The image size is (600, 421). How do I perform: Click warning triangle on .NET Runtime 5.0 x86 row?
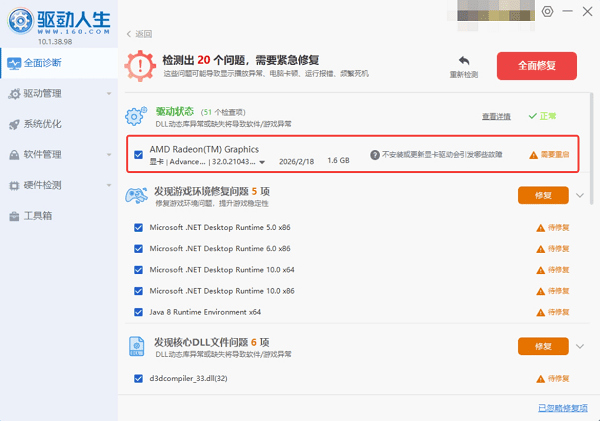point(540,228)
